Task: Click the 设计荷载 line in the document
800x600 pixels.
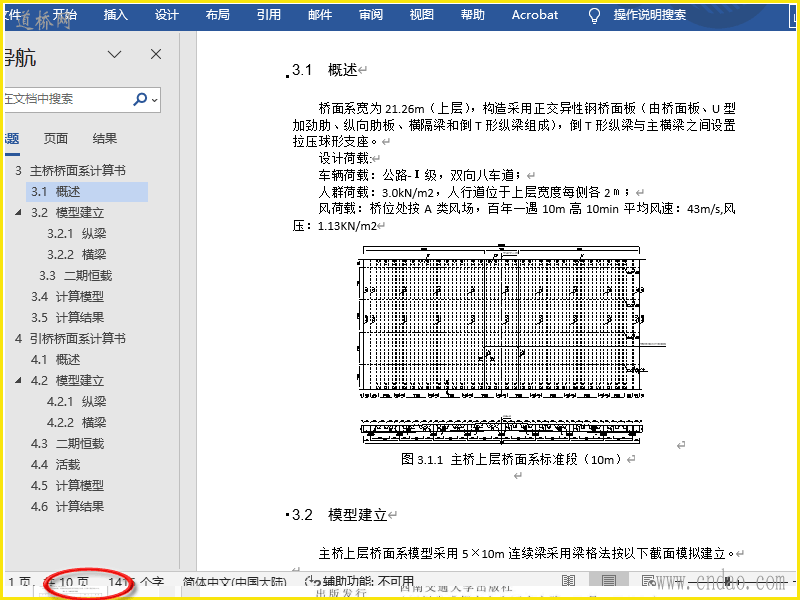Action: [345, 158]
